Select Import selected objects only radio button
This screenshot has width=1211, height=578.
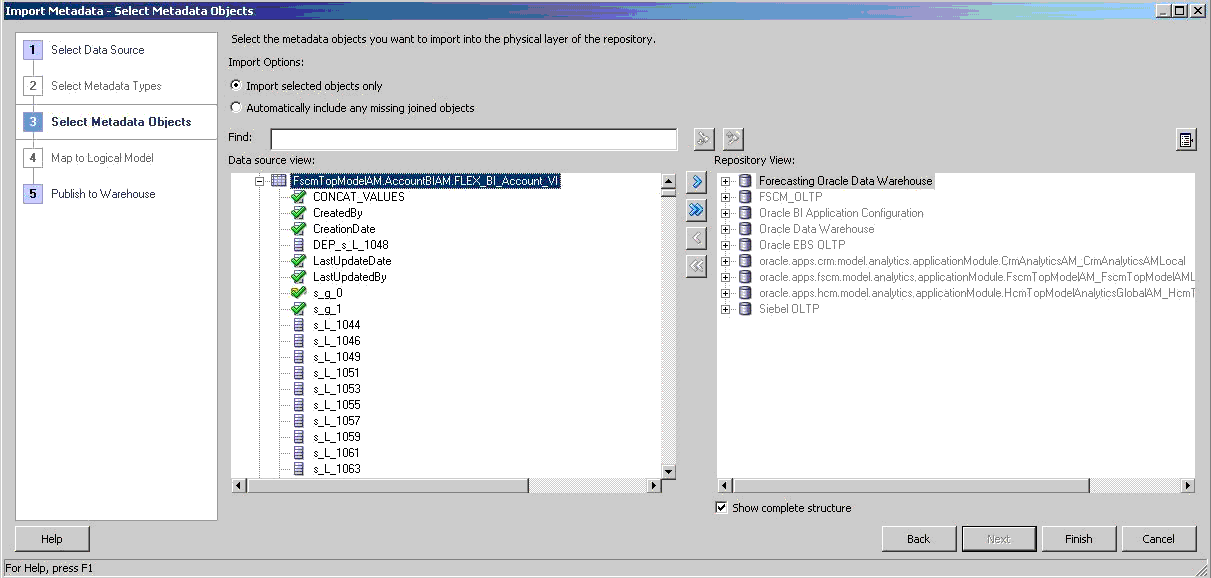coord(236,86)
